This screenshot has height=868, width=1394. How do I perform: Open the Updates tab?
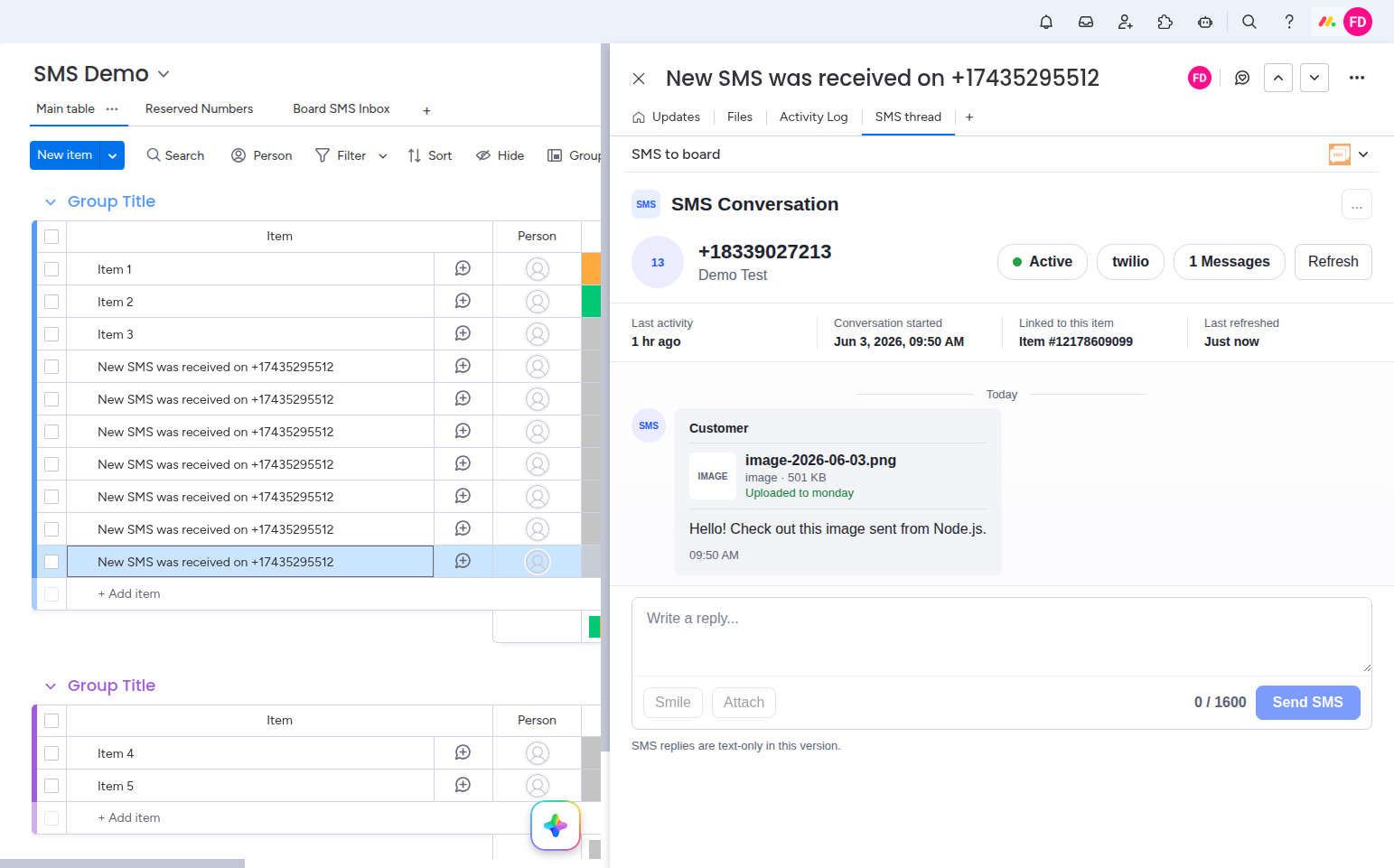(666, 117)
